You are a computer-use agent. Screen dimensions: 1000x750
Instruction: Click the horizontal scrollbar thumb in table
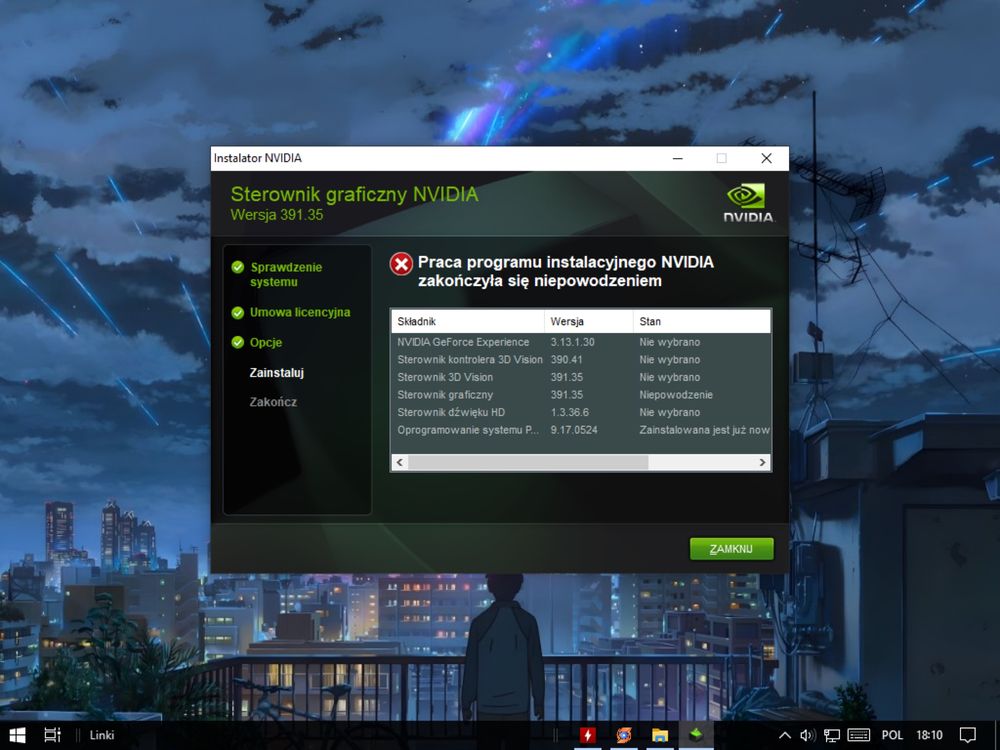pos(528,462)
